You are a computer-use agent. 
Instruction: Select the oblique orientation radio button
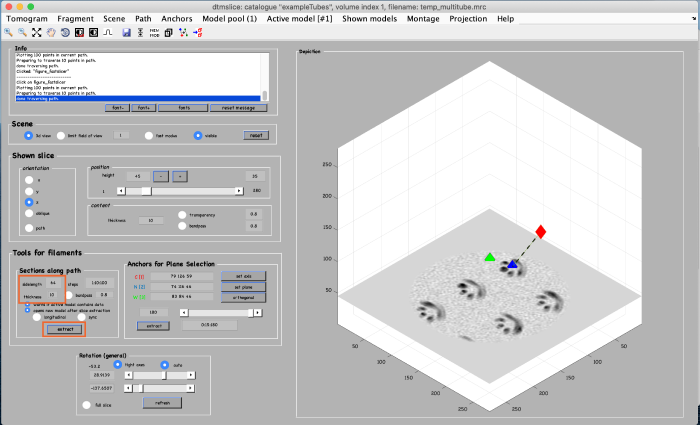[28, 212]
